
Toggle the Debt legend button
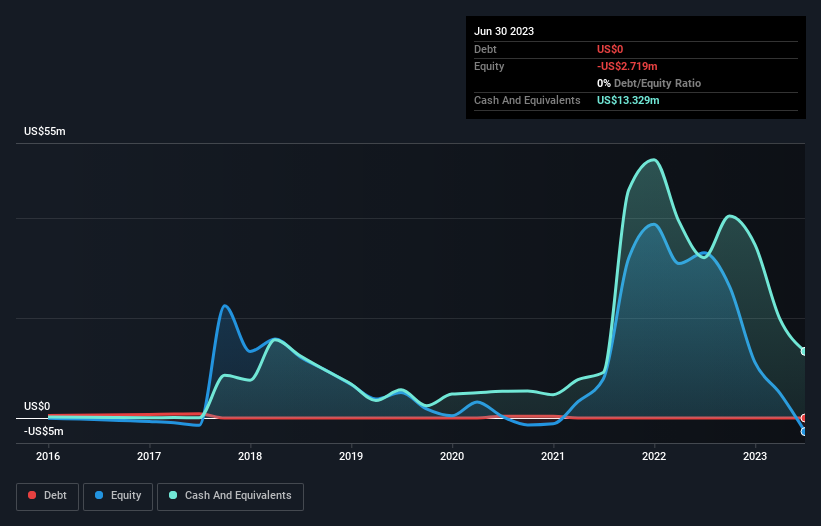coord(48,496)
